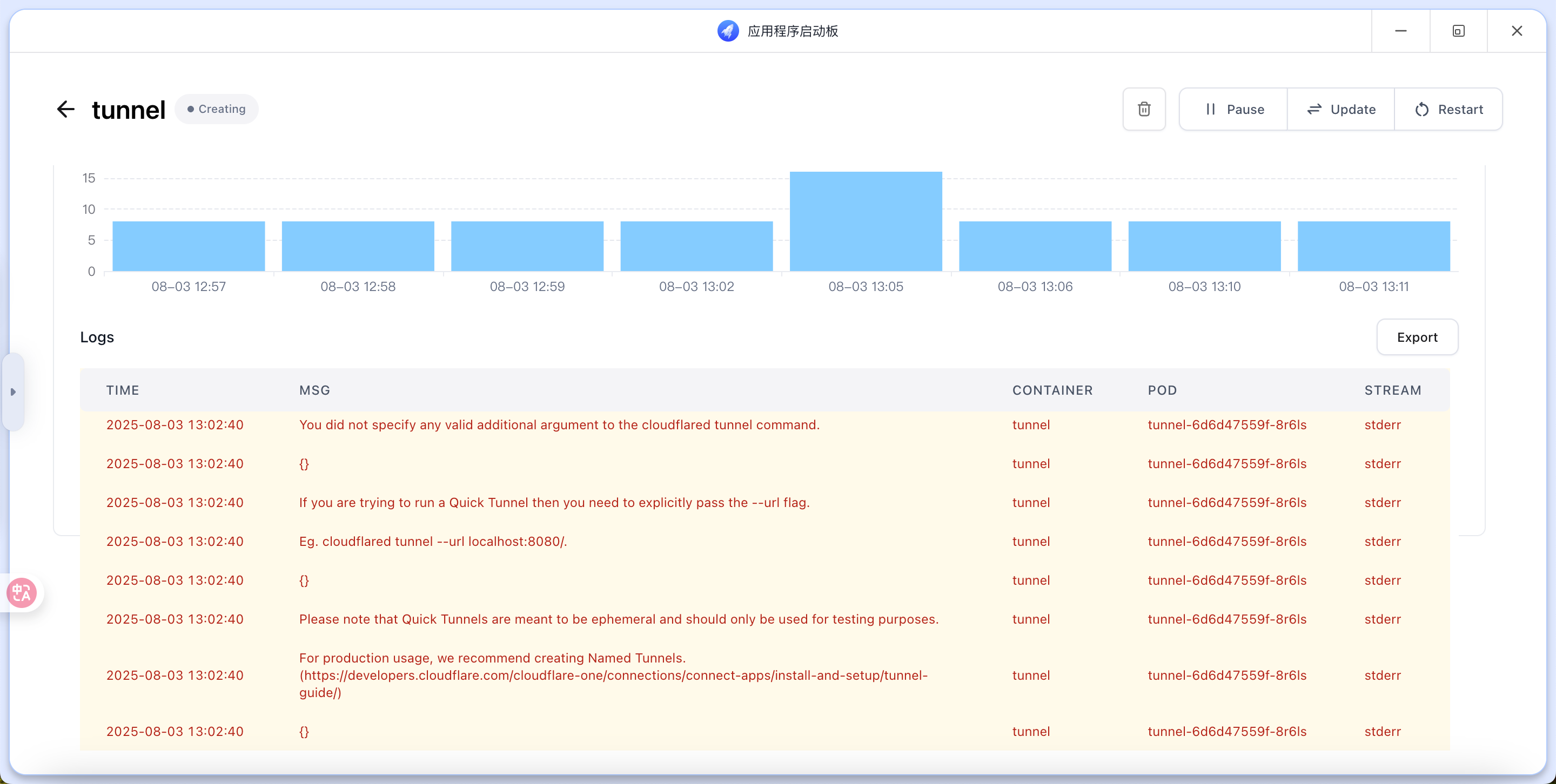The image size is (1556, 784).
Task: Click the 08-03 12:59 chart bar
Action: pyautogui.click(x=527, y=246)
